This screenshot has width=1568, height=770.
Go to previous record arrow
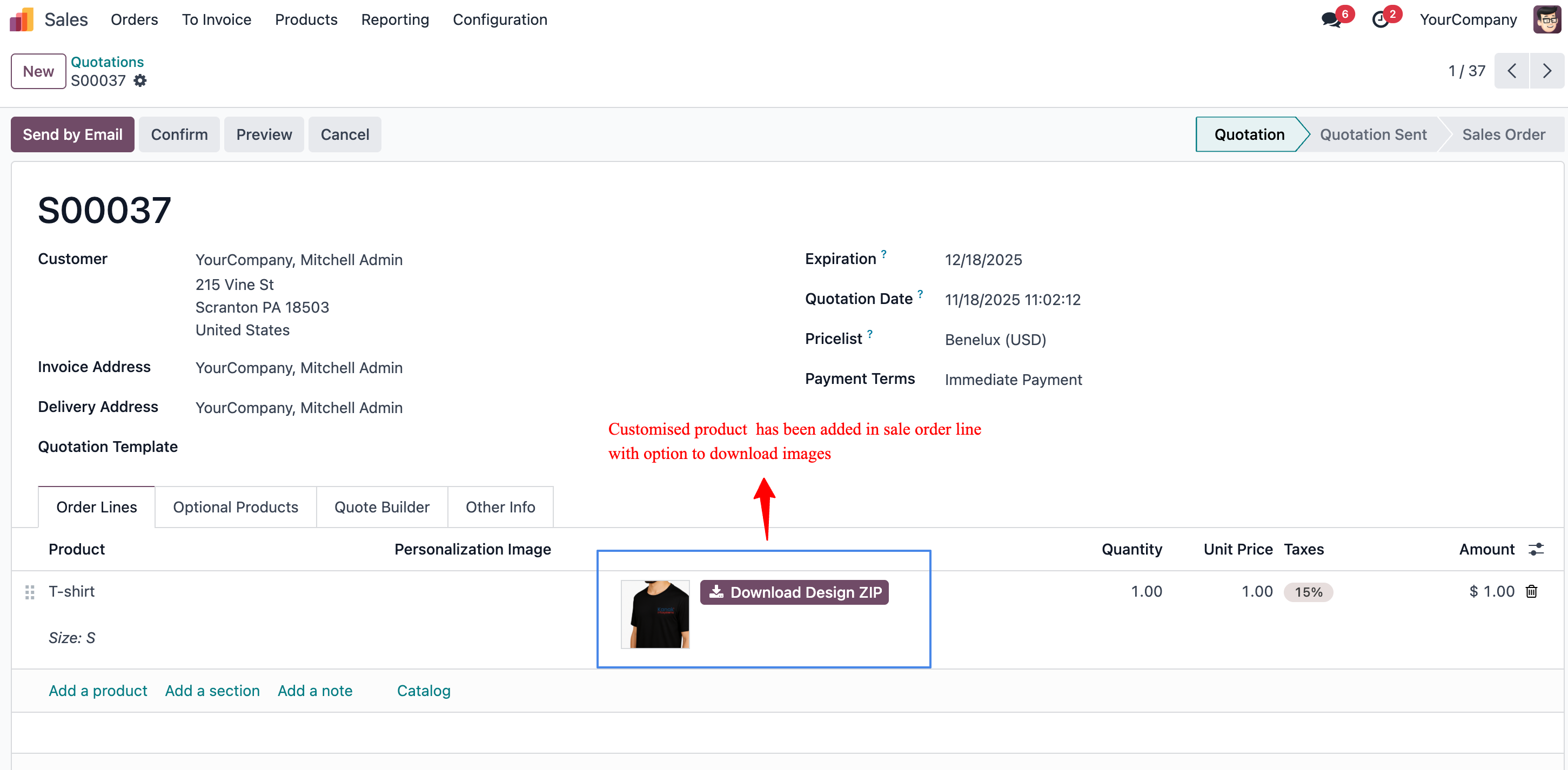coord(1512,71)
